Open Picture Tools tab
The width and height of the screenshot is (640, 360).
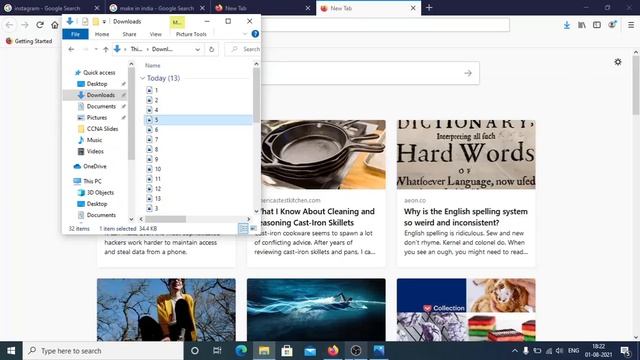(x=191, y=34)
